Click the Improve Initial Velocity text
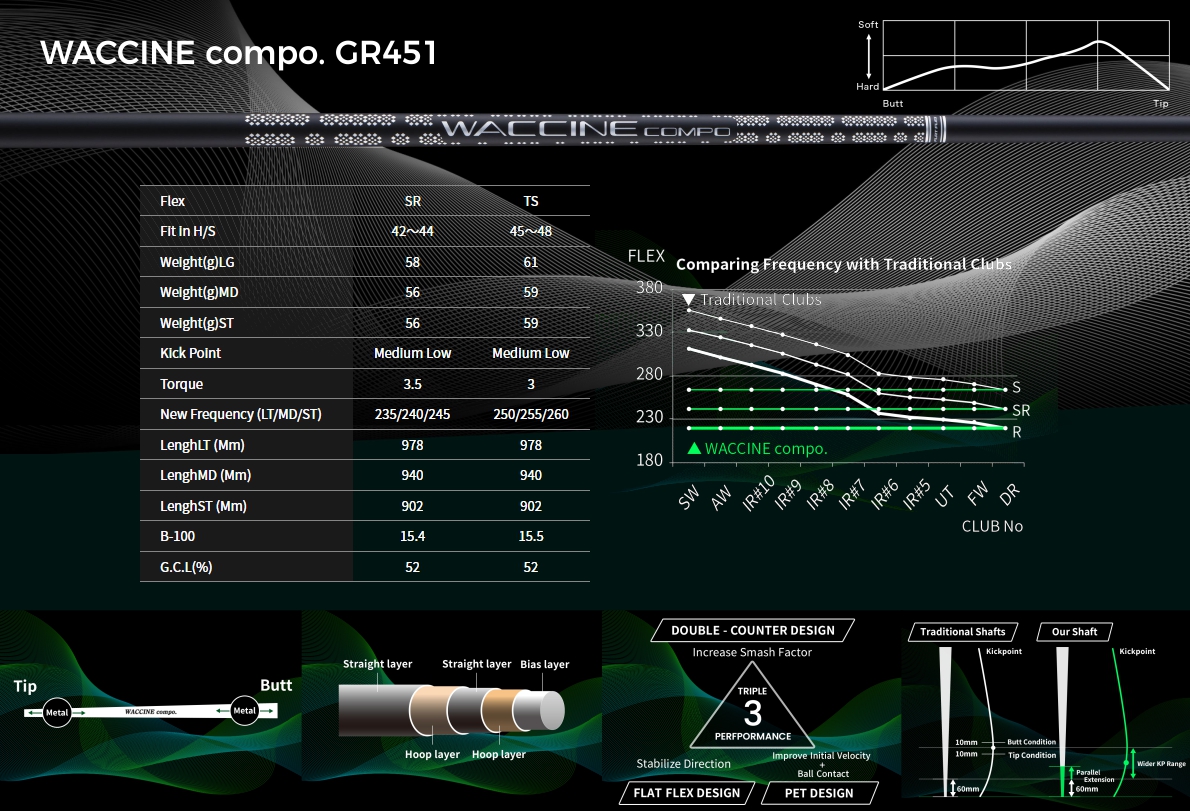The image size is (1190, 811). coord(821,756)
